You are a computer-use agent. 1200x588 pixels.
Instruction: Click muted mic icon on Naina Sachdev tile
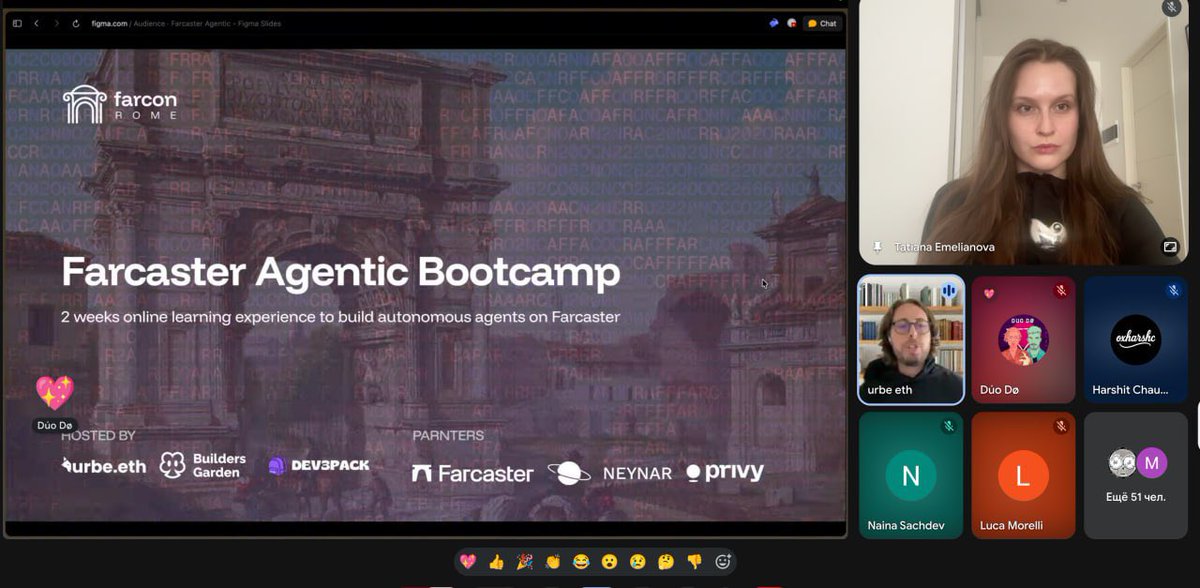(x=948, y=426)
